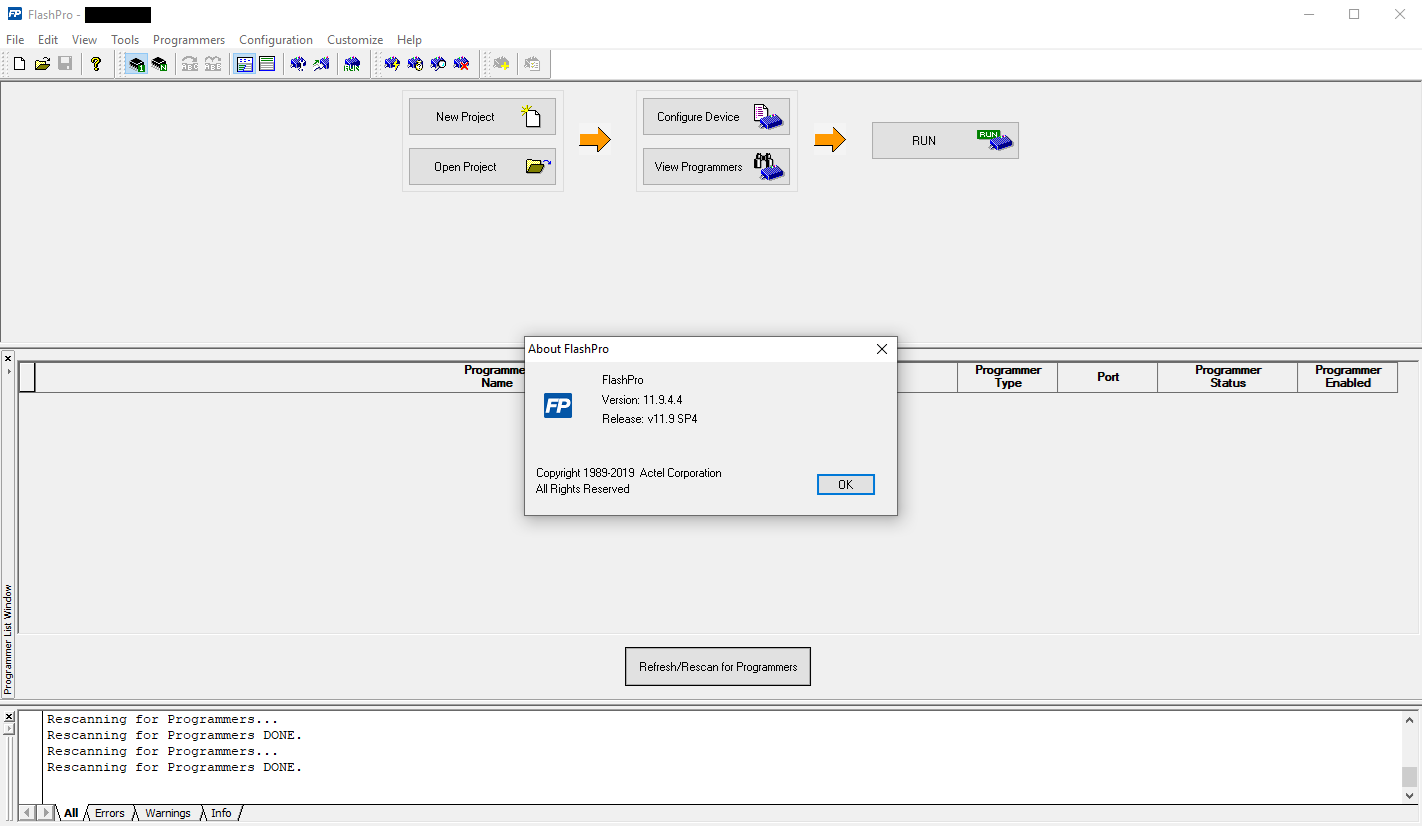Screen dimensions: 1422x826
Task: Open the Tools menu
Action: (x=125, y=40)
